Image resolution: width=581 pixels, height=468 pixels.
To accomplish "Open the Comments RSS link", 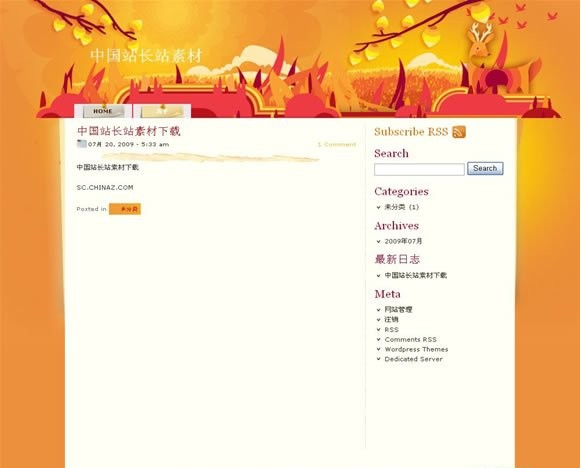I will 411,339.
